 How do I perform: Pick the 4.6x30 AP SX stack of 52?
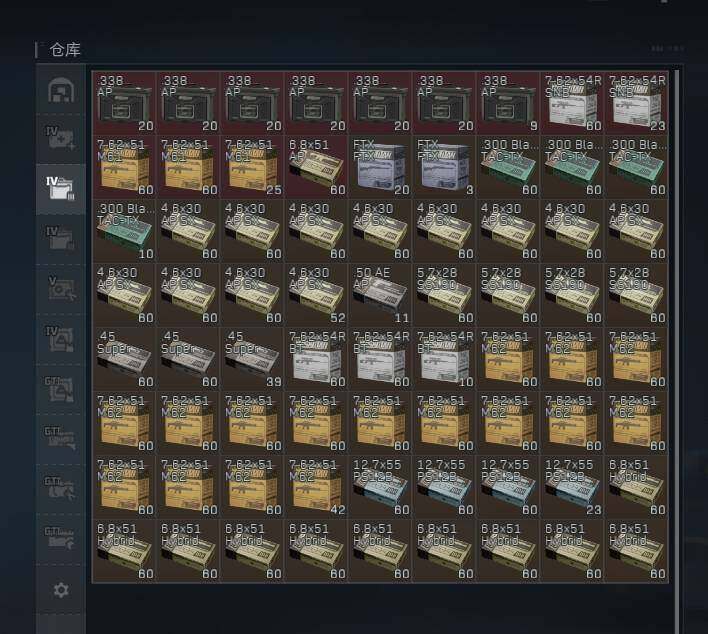(316, 294)
